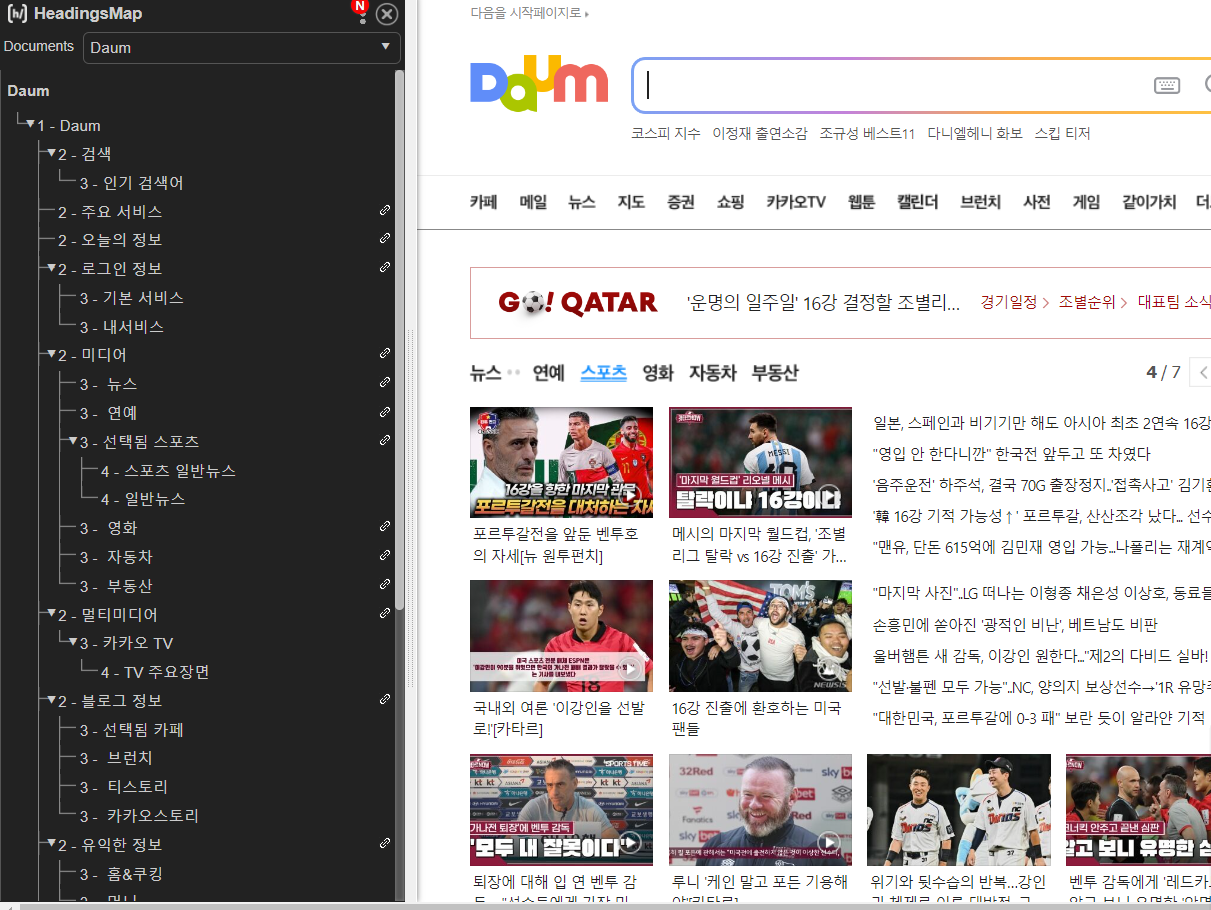Viewport: 1211px width, 910px height.
Task: Click the link icon beside 유익한 정보
Action: [x=385, y=843]
